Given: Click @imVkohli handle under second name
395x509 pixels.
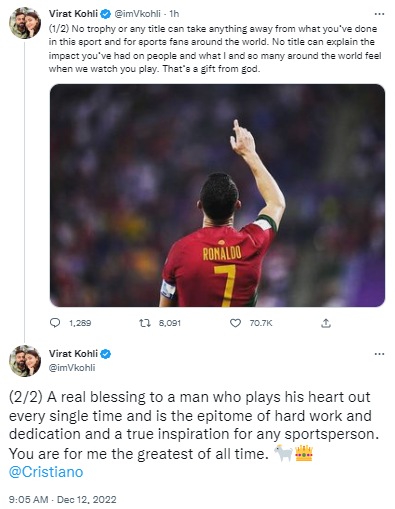Looking at the screenshot, I should click(72, 368).
